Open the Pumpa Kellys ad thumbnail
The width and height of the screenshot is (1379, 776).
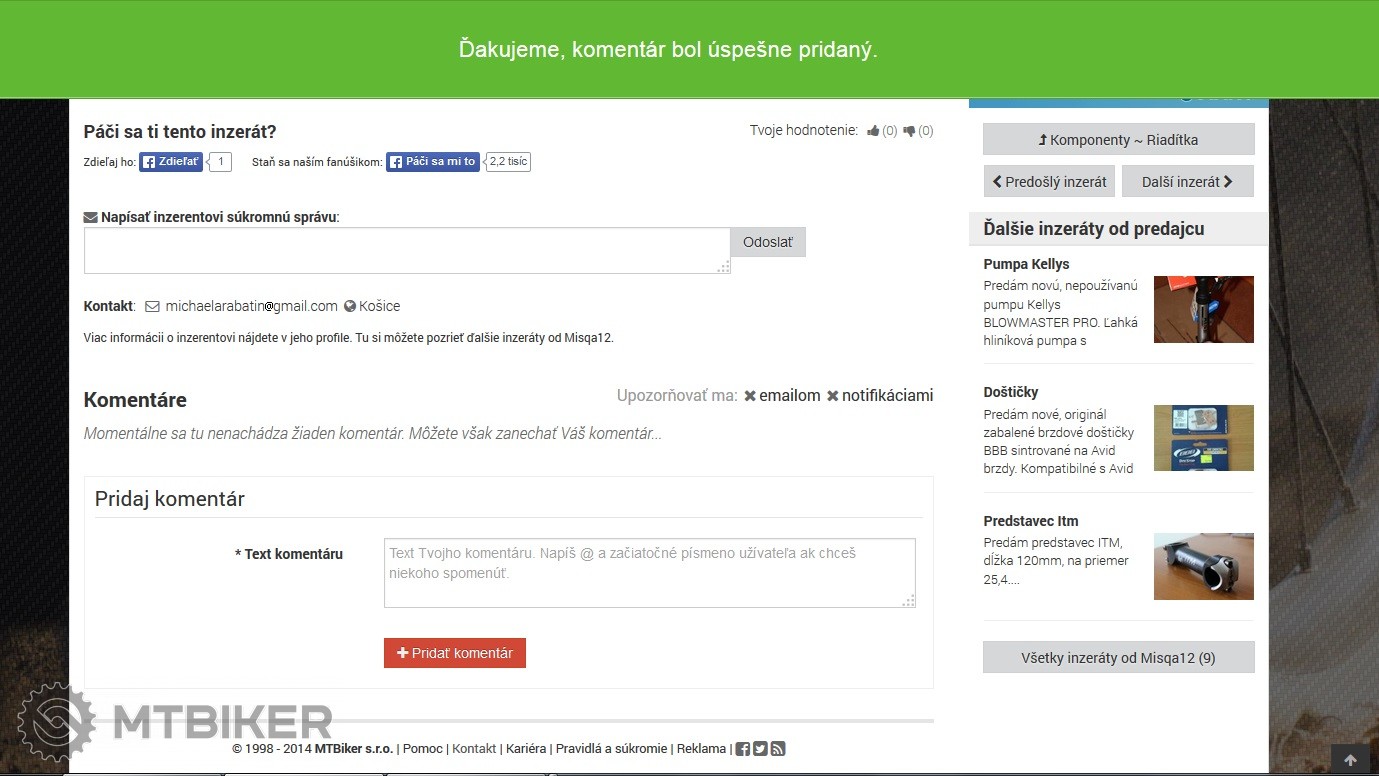1203,310
